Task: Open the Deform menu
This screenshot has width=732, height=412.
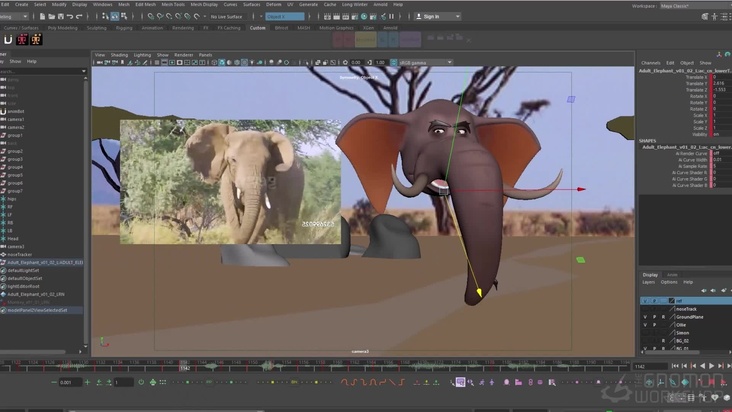Action: click(x=273, y=4)
